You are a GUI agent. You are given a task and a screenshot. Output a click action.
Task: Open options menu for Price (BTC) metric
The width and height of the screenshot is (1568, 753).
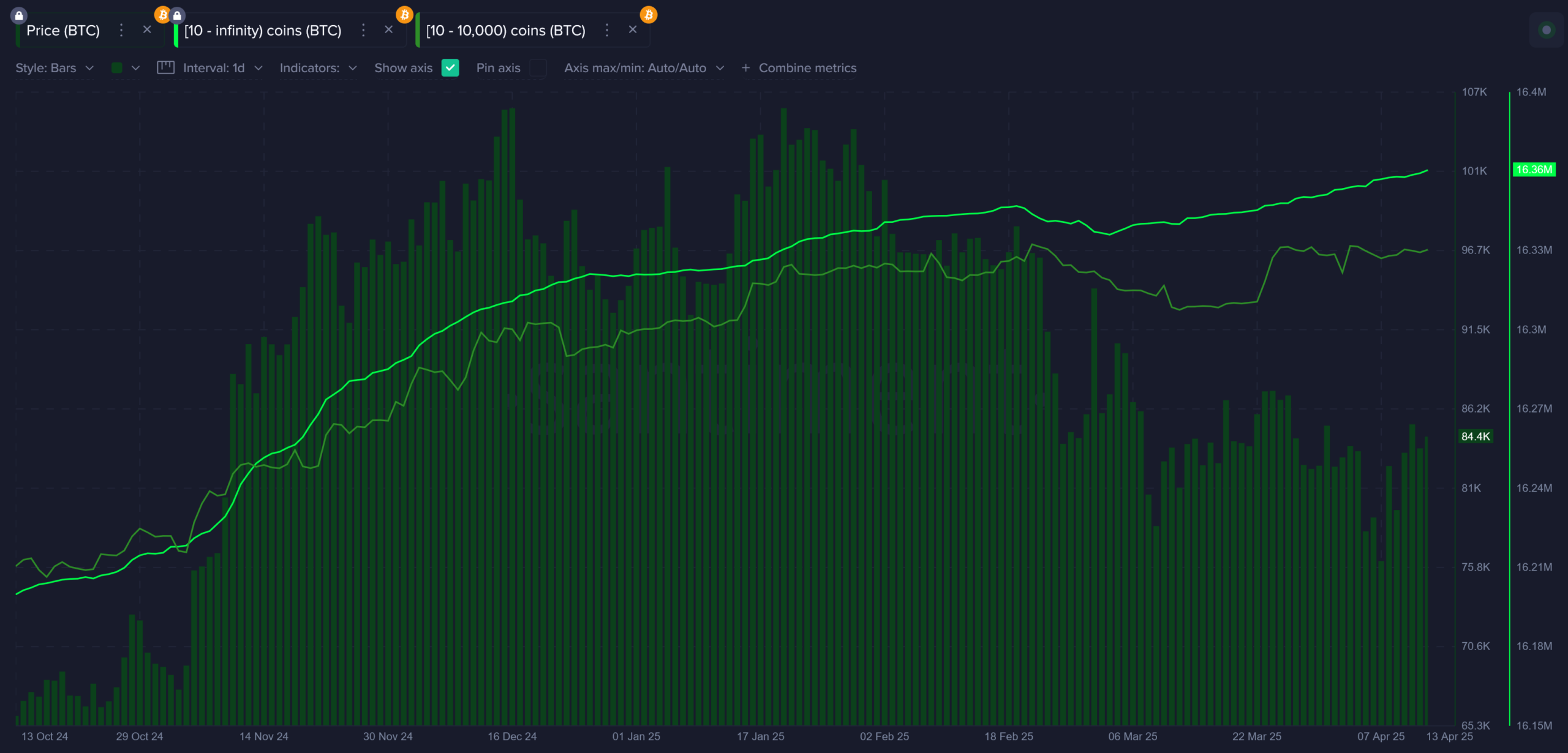pos(121,30)
